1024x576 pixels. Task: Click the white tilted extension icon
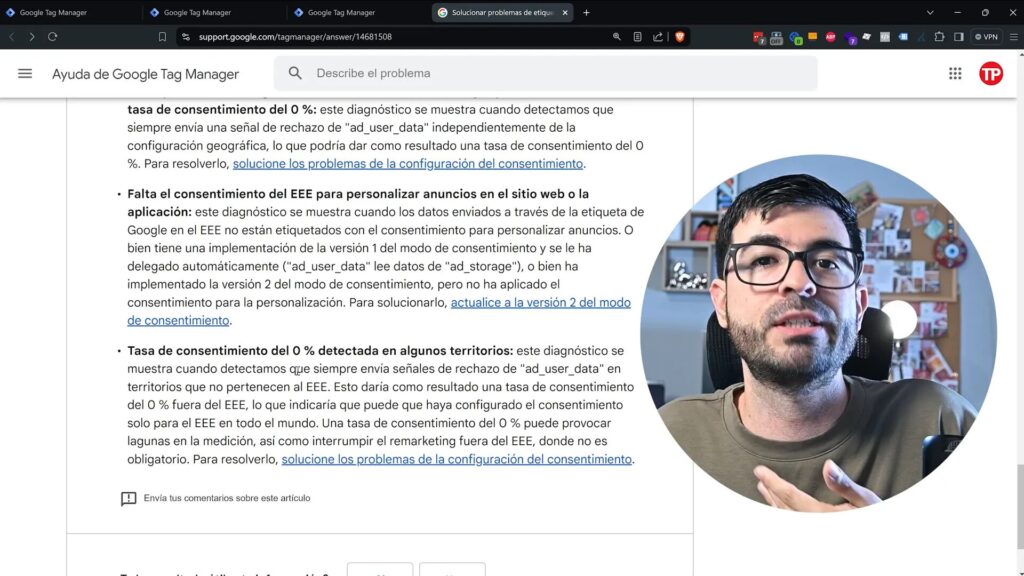(867, 37)
